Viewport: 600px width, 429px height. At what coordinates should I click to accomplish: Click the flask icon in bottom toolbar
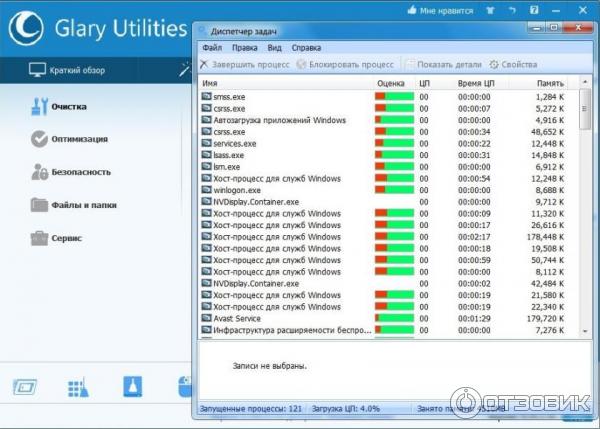tap(133, 387)
